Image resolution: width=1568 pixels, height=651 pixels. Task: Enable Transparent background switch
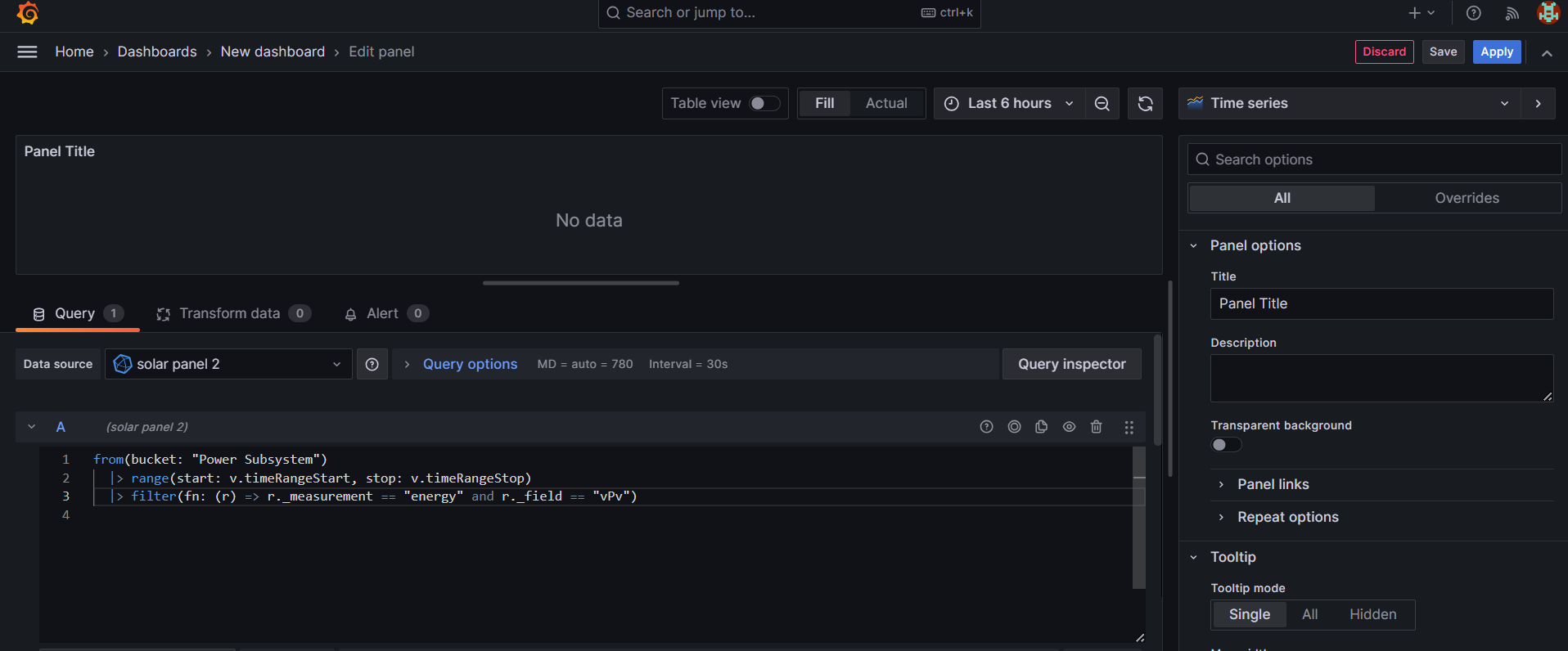point(1226,445)
